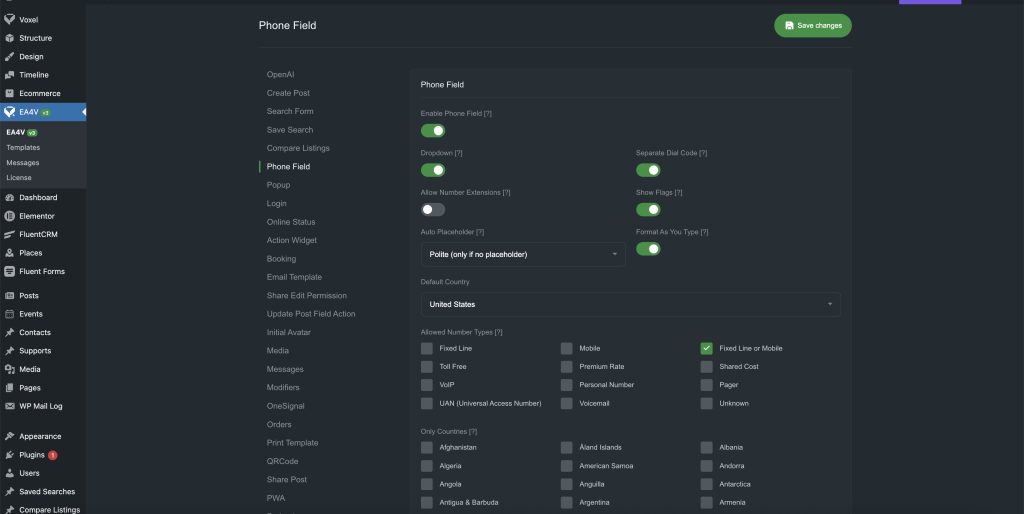Screen dimensions: 1024x514
Task: Open Timeline via its sidebar icon
Action: tap(9, 75)
